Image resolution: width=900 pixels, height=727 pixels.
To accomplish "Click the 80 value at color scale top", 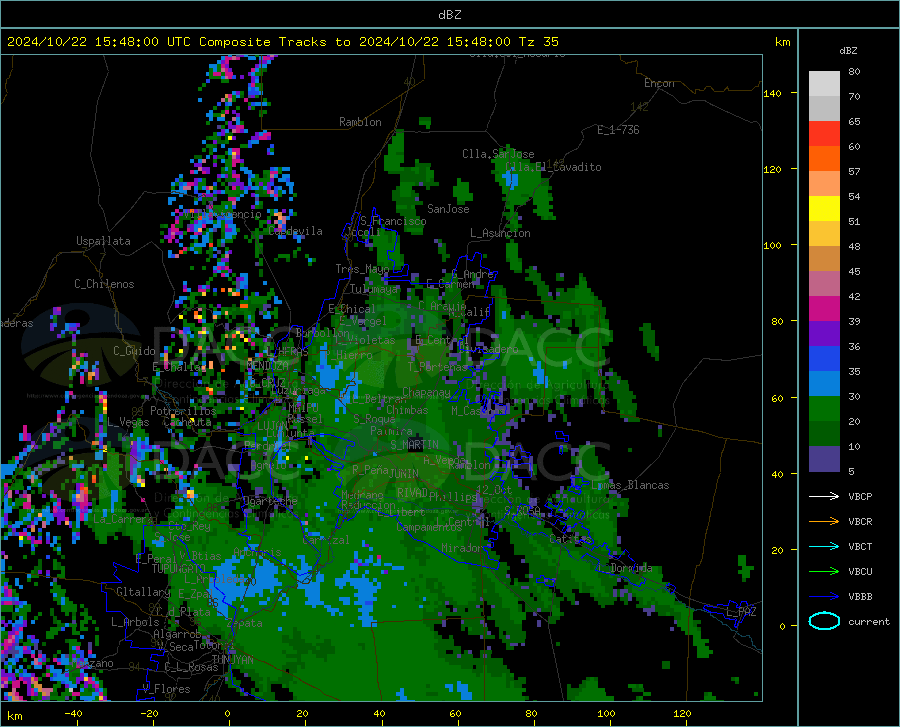I will click(x=854, y=72).
